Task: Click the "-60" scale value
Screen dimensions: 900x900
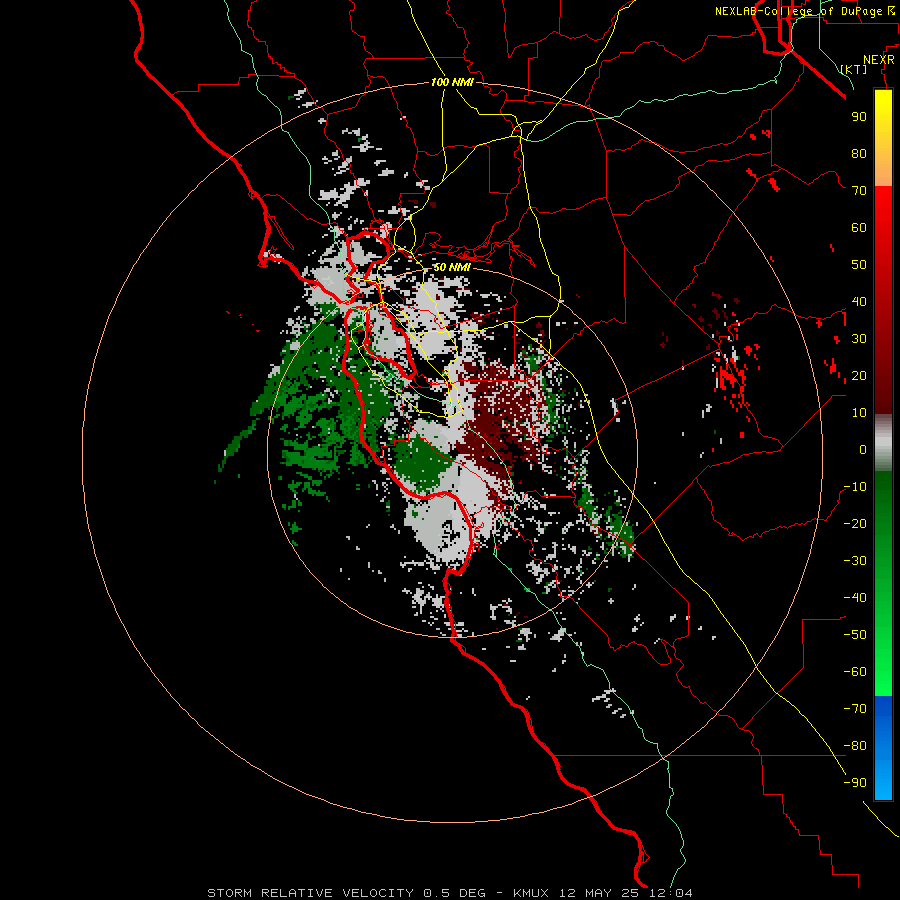Action: pos(855,672)
